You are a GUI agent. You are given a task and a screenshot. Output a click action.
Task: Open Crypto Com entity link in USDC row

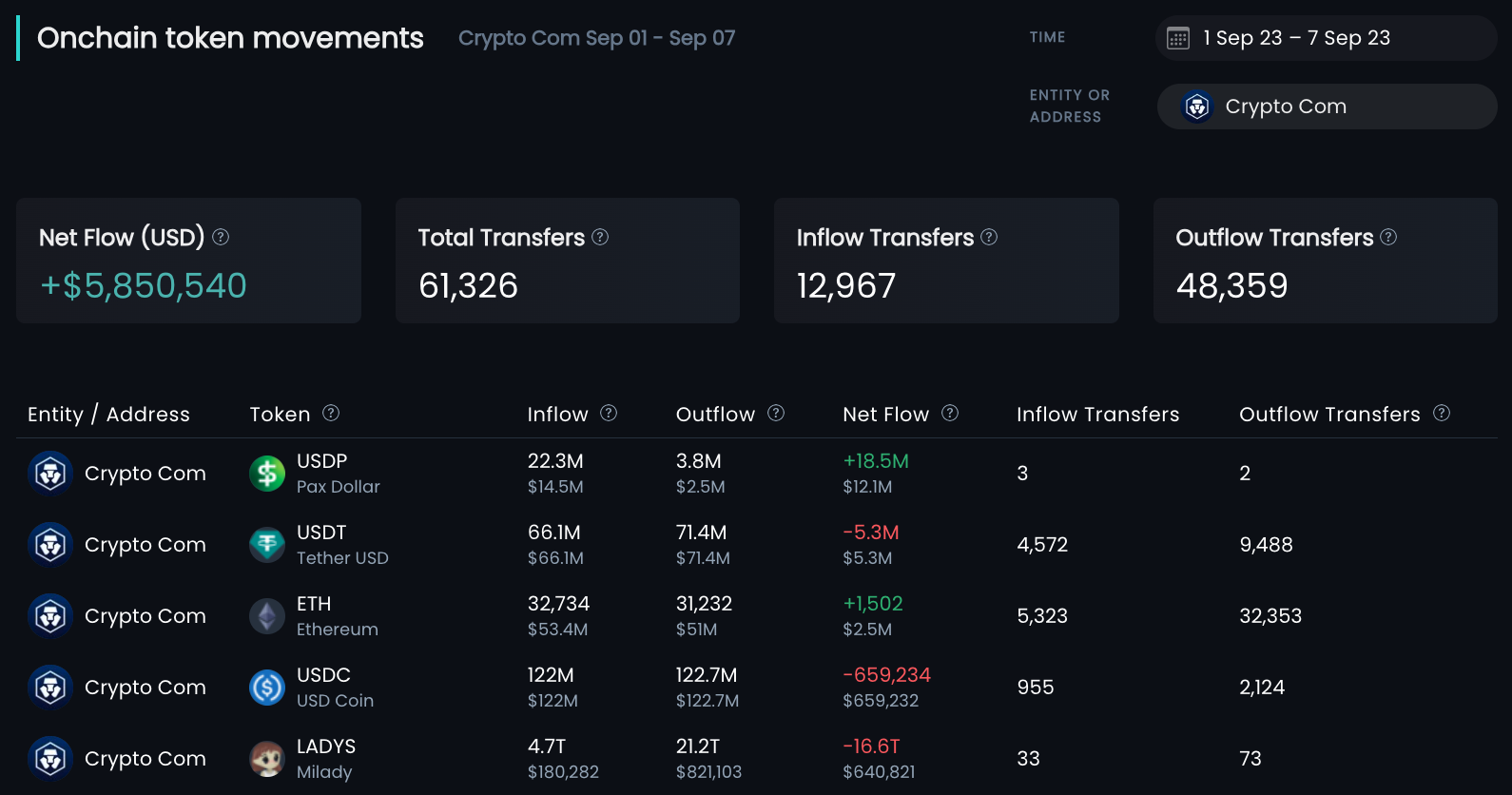(145, 688)
